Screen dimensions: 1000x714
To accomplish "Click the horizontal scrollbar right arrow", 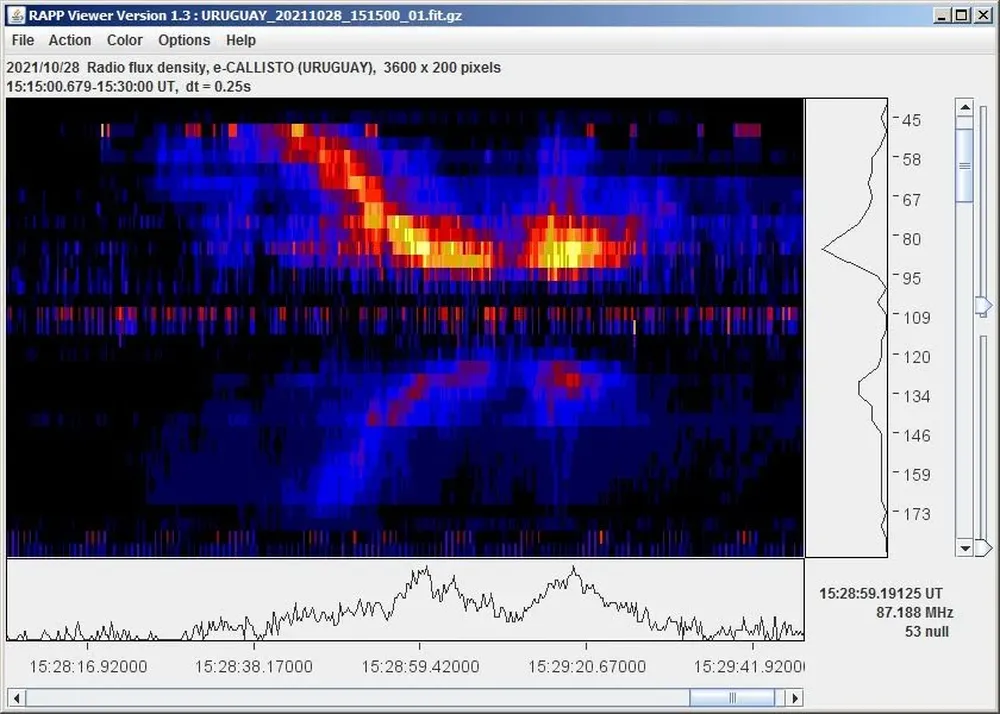I will 794,697.
